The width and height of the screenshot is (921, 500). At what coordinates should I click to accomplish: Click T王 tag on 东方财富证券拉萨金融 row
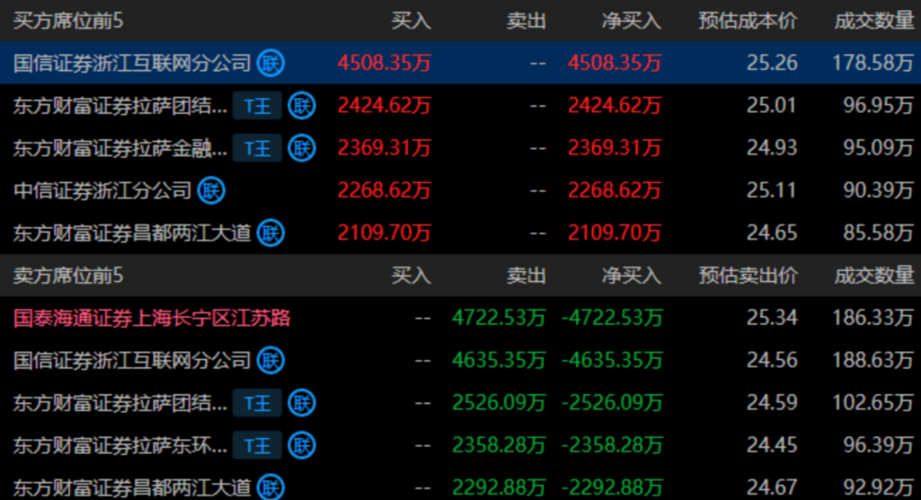(257, 148)
